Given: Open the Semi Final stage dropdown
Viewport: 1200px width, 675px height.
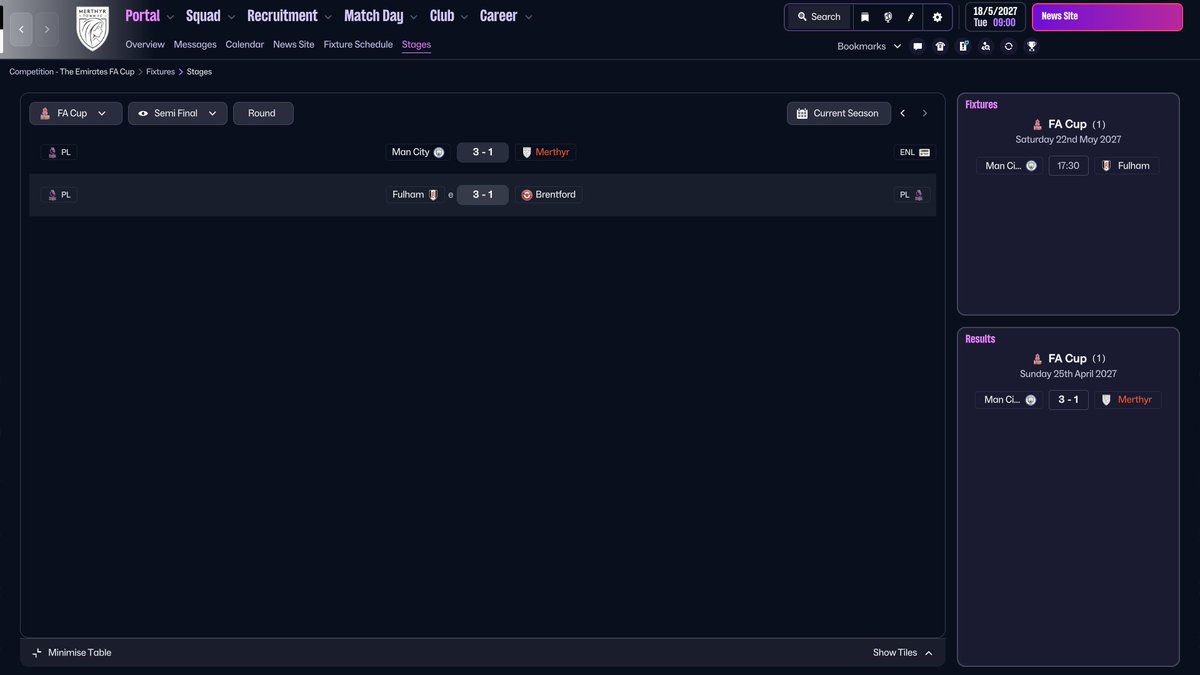Looking at the screenshot, I should (x=178, y=113).
